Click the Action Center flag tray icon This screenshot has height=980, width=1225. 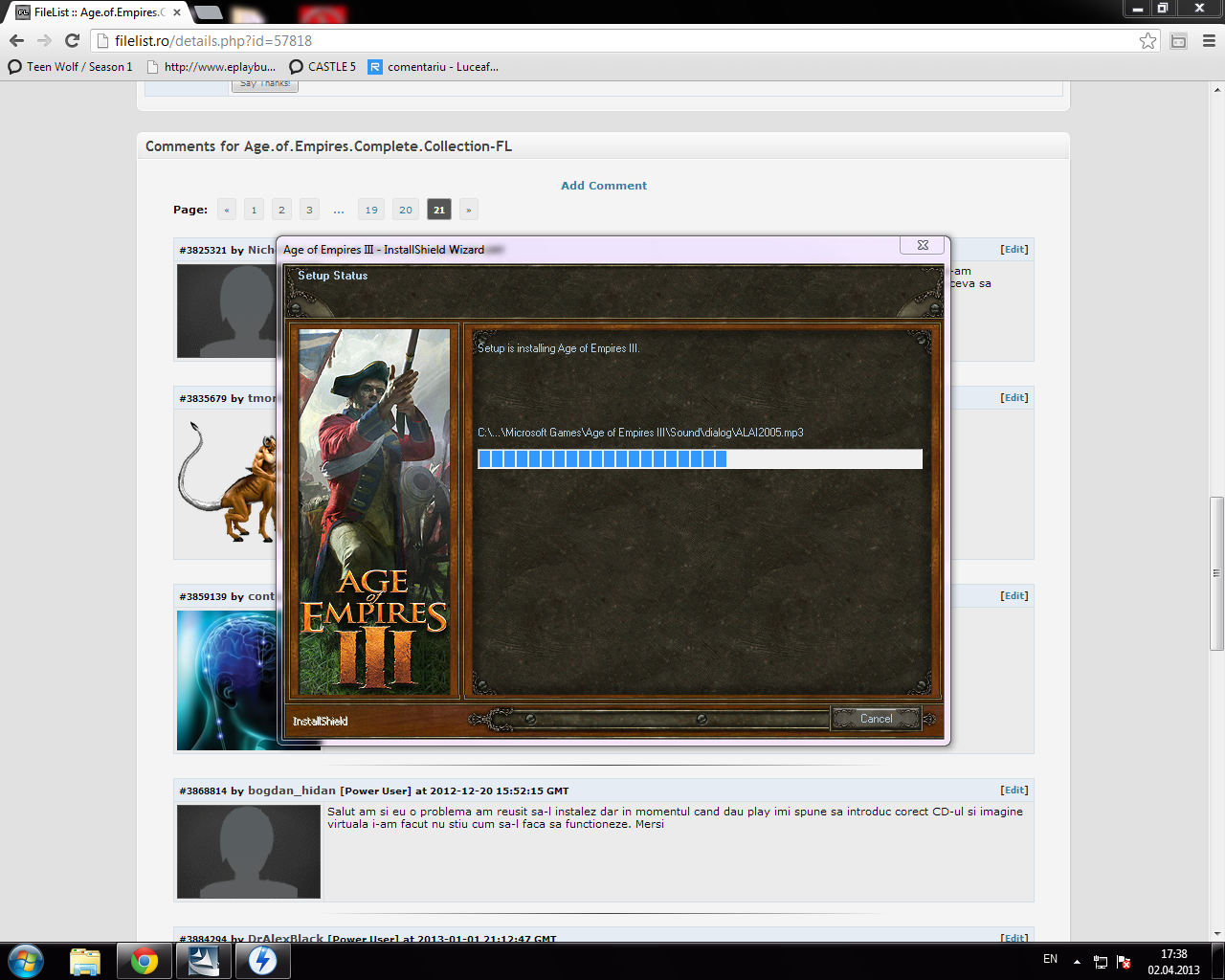click(x=1125, y=962)
